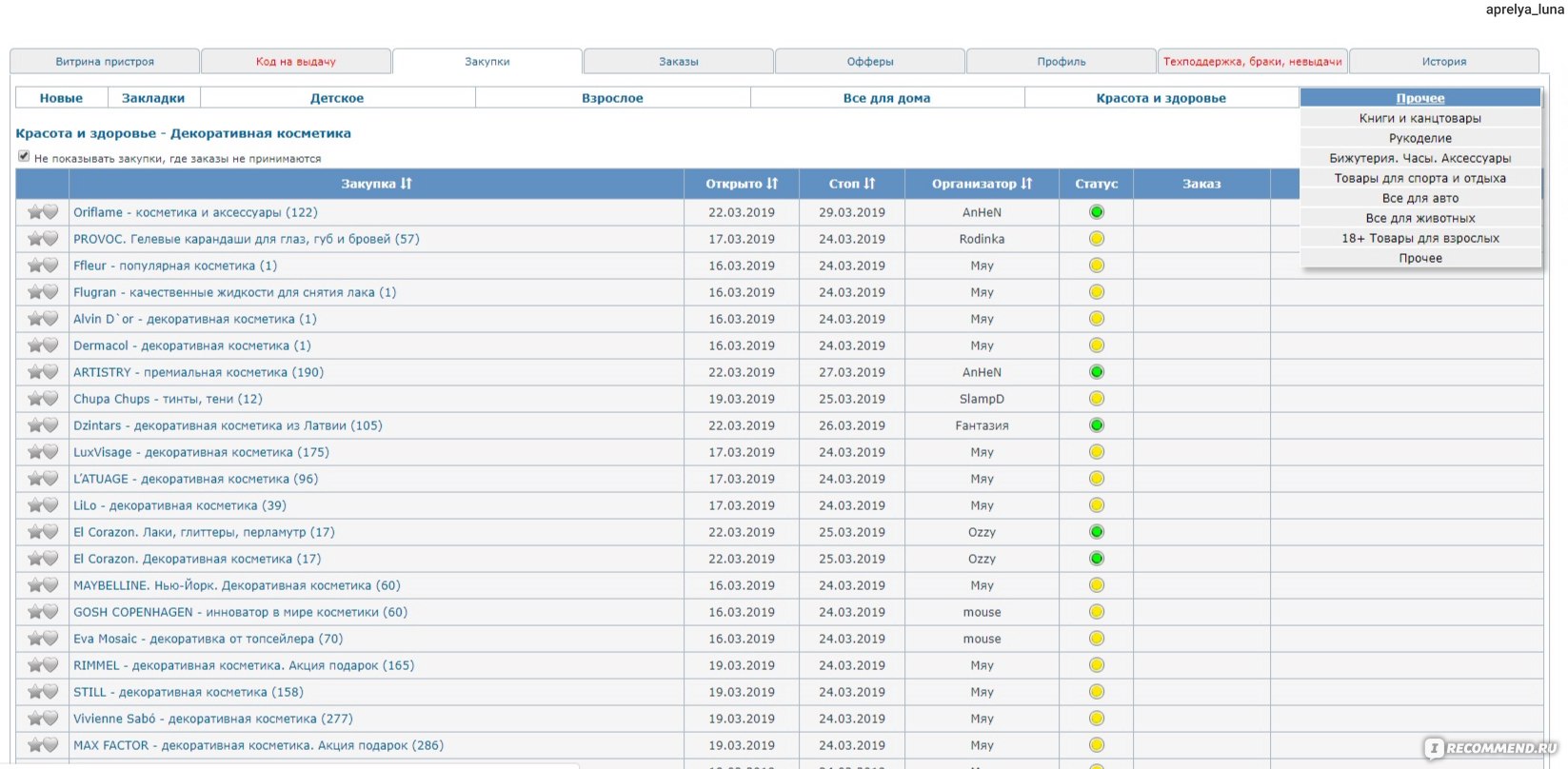Switch to История tab
1568x769 pixels.
(1444, 62)
